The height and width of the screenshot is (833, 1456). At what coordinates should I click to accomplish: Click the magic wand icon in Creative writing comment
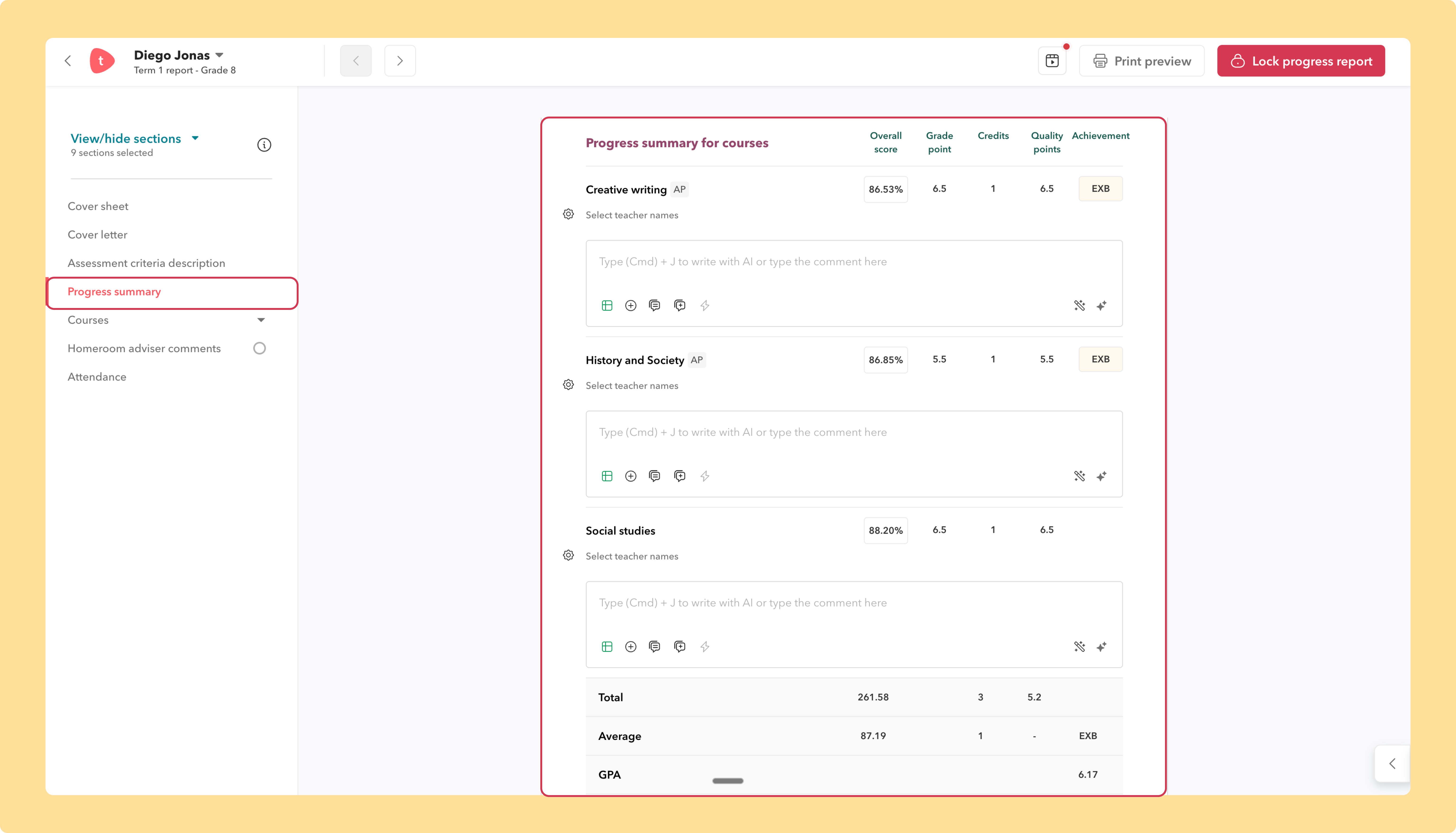(1079, 306)
